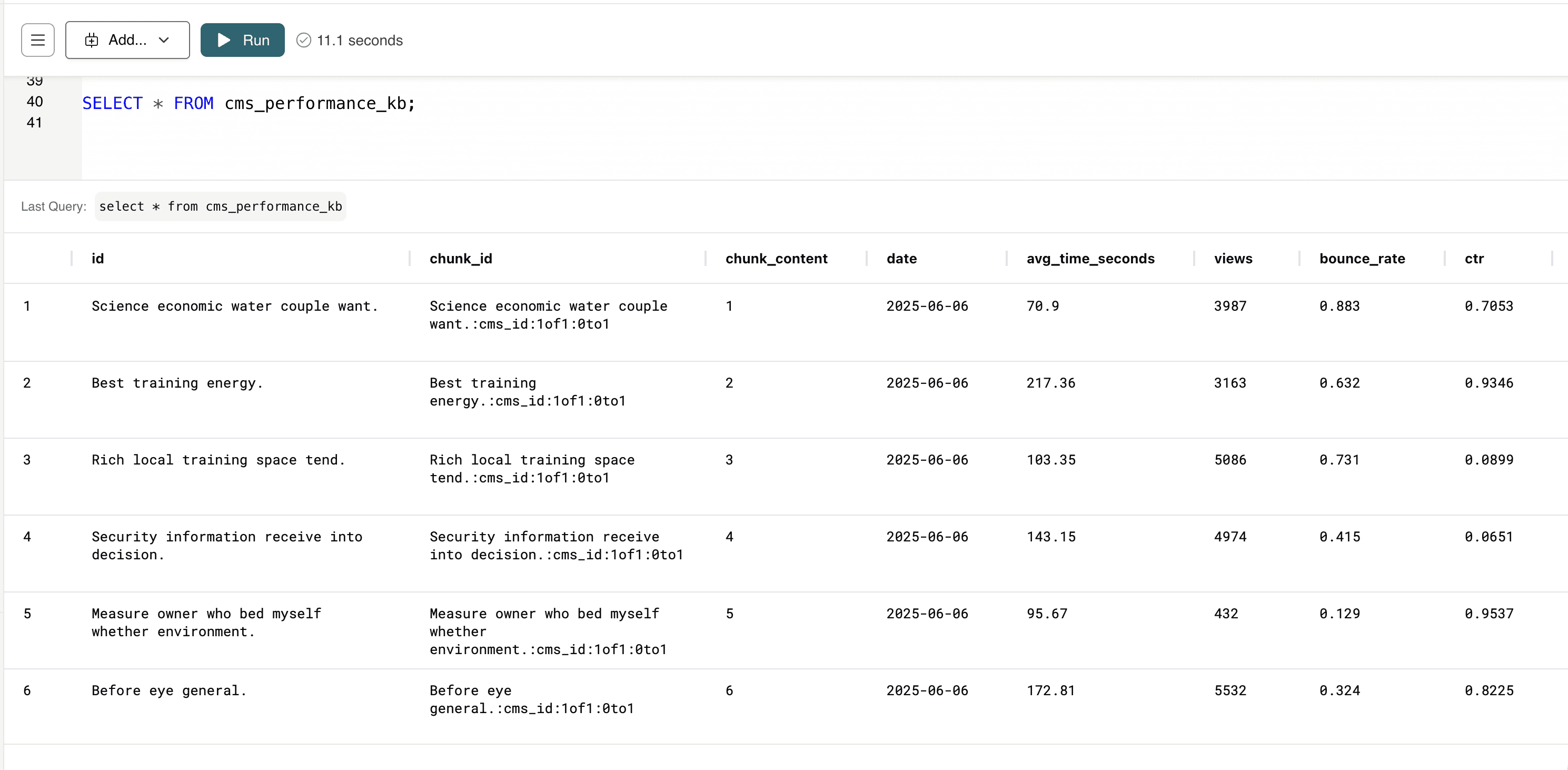This screenshot has height=770, width=1568.
Task: Click the SELECT statement in editor
Action: click(249, 103)
